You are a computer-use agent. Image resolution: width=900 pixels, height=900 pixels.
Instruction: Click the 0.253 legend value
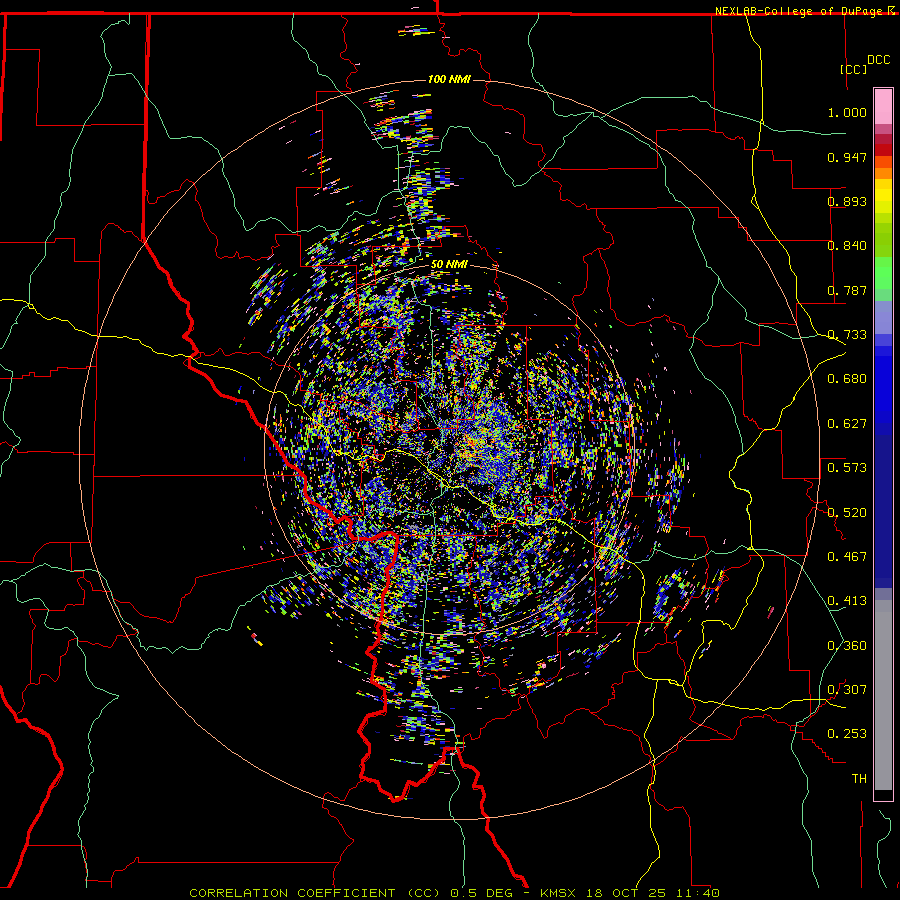click(x=847, y=734)
